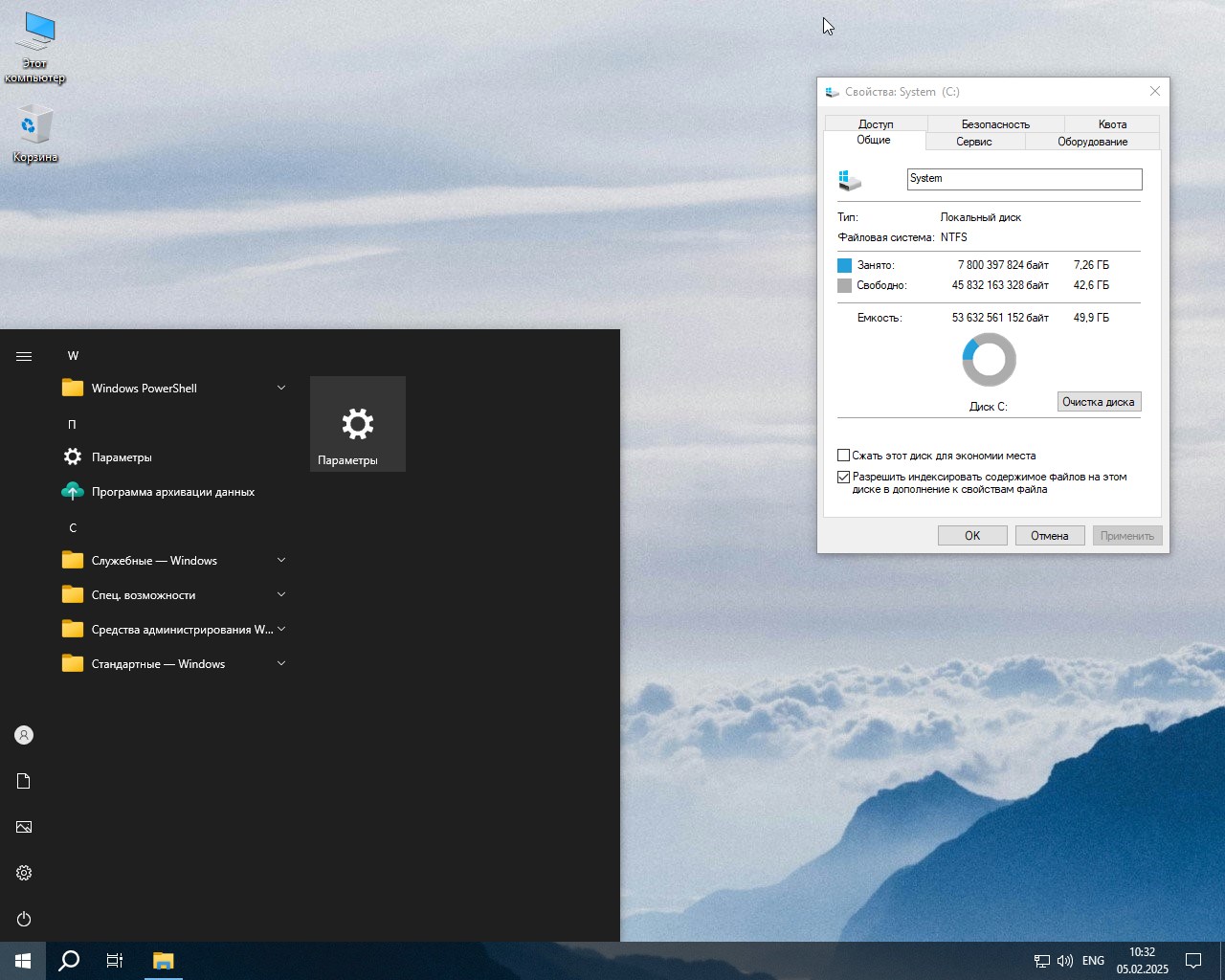1225x980 pixels.
Task: Open File Explorer on the taskbar
Action: click(x=164, y=961)
